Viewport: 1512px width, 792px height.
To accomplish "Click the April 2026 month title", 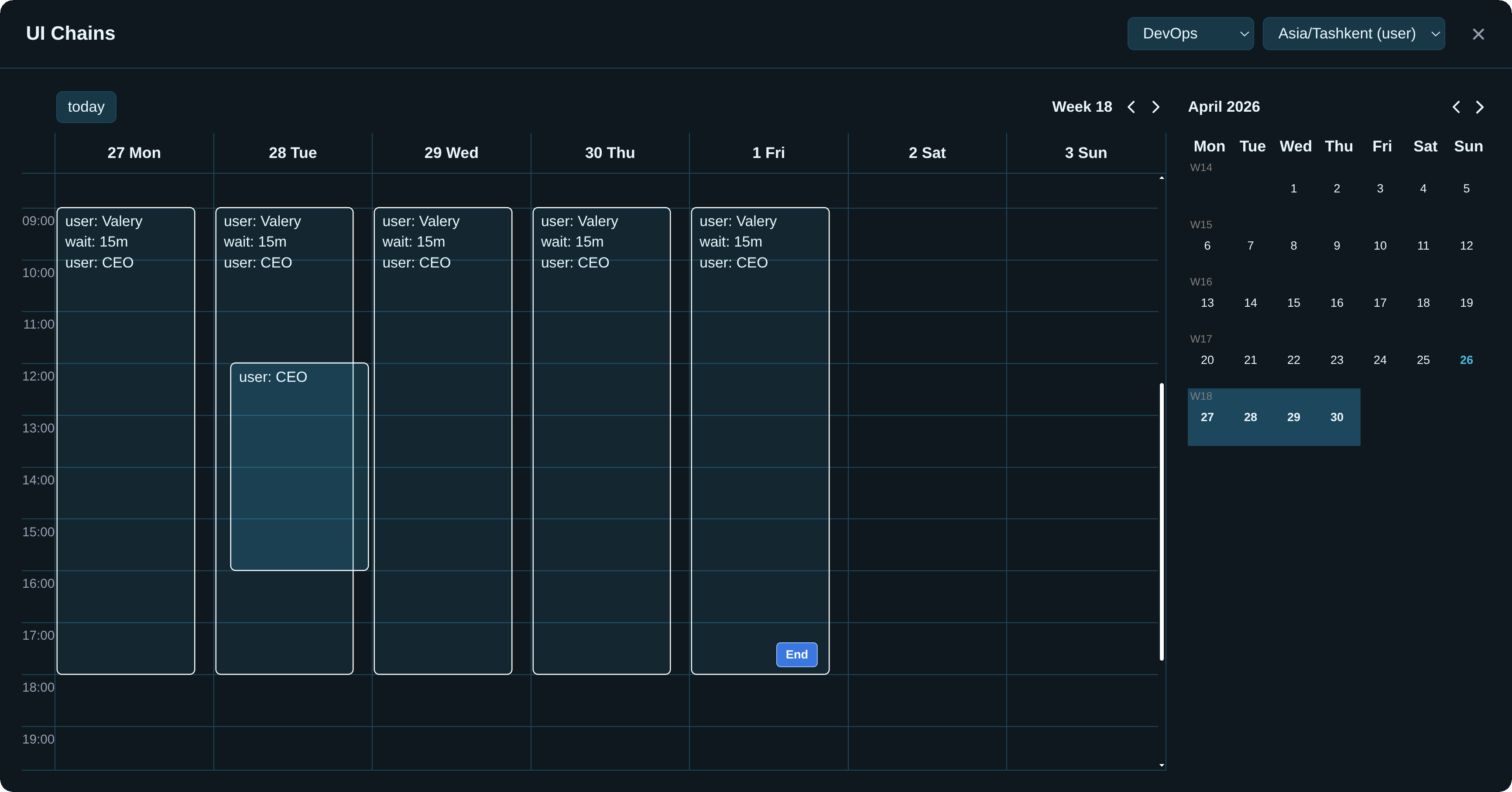I will coord(1224,107).
